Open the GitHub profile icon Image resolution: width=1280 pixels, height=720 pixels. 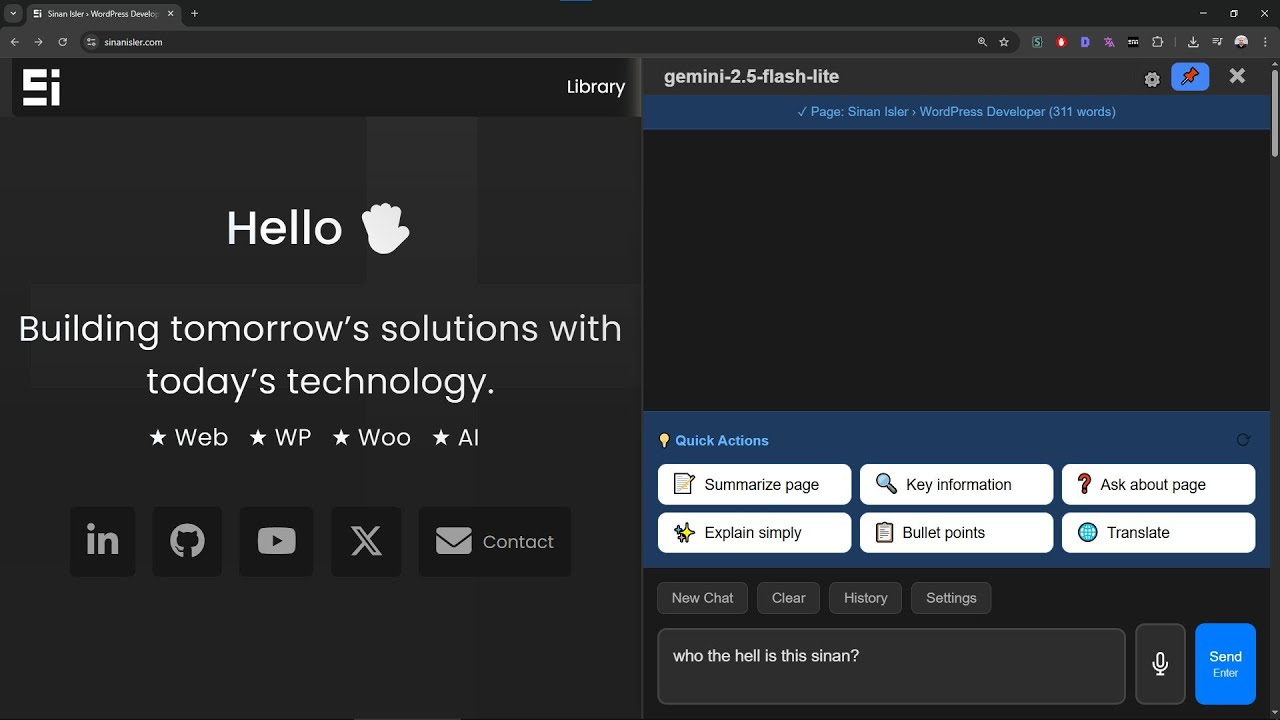(x=187, y=541)
